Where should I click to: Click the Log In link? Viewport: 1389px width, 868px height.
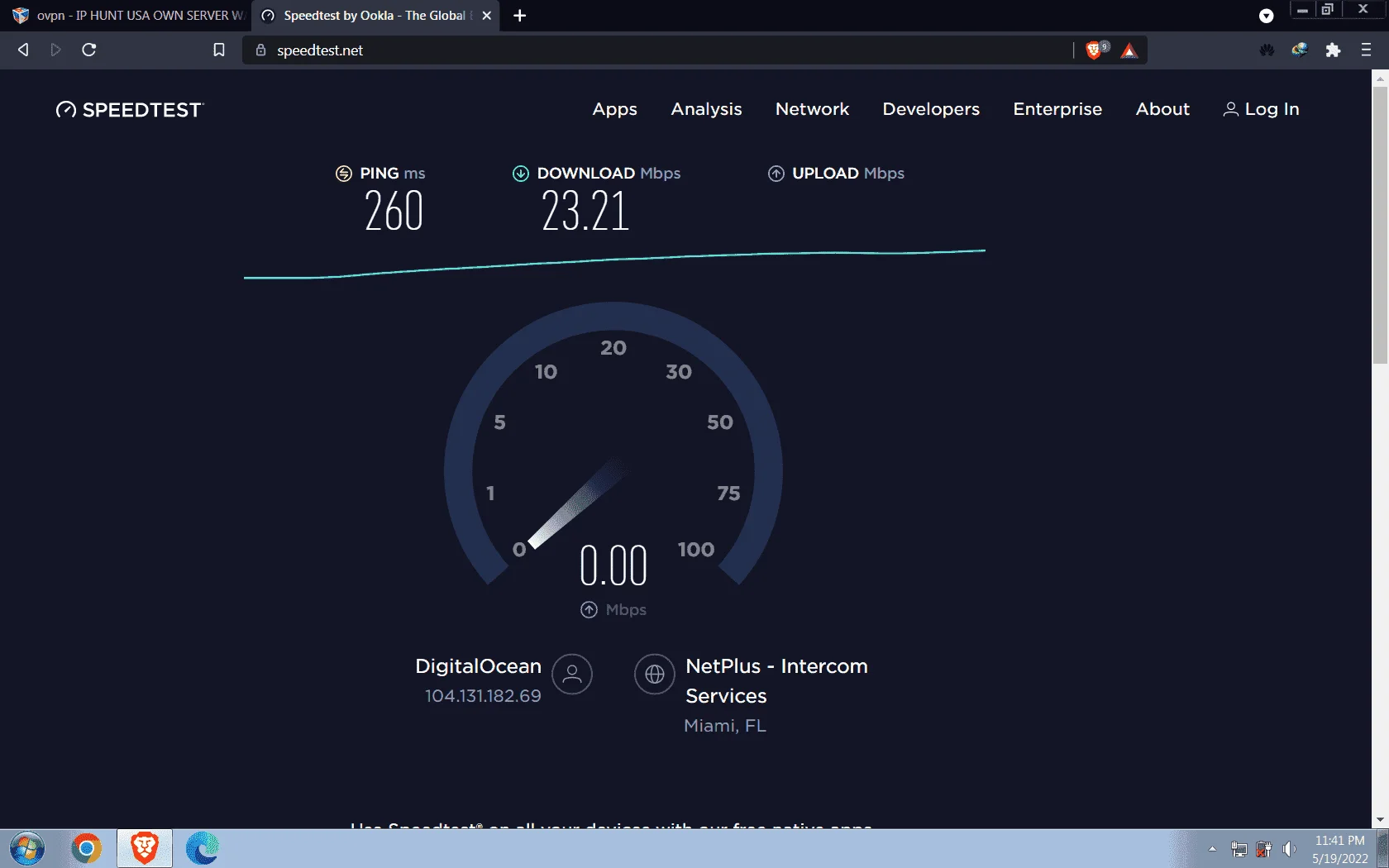click(x=1261, y=109)
